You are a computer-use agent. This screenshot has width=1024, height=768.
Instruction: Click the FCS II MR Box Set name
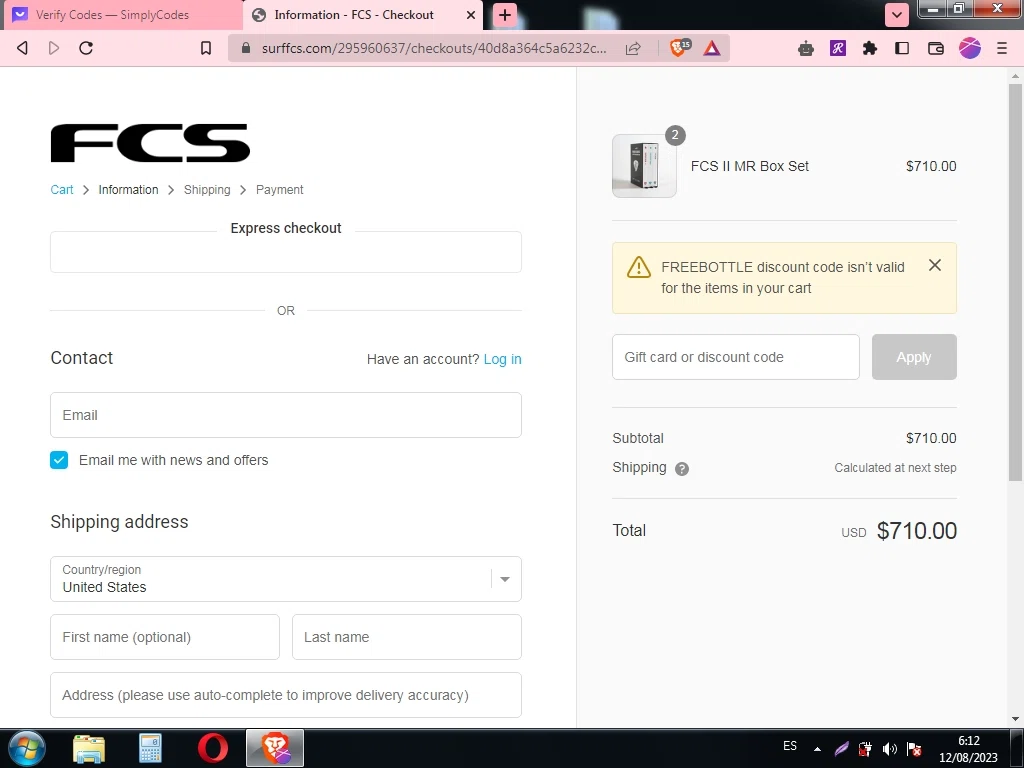(x=750, y=166)
